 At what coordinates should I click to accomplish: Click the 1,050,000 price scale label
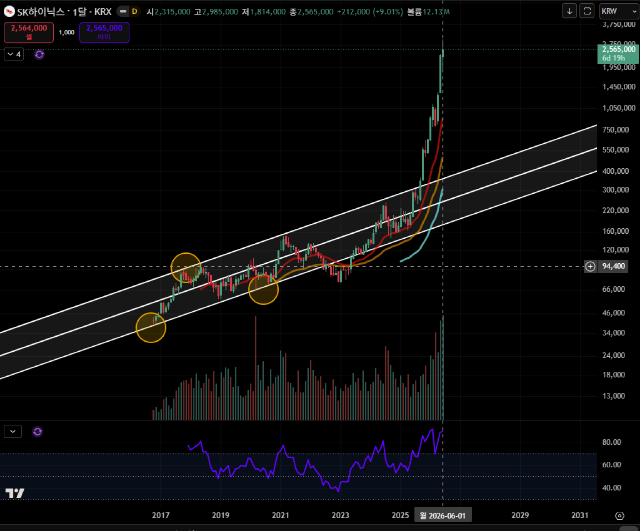619,108
